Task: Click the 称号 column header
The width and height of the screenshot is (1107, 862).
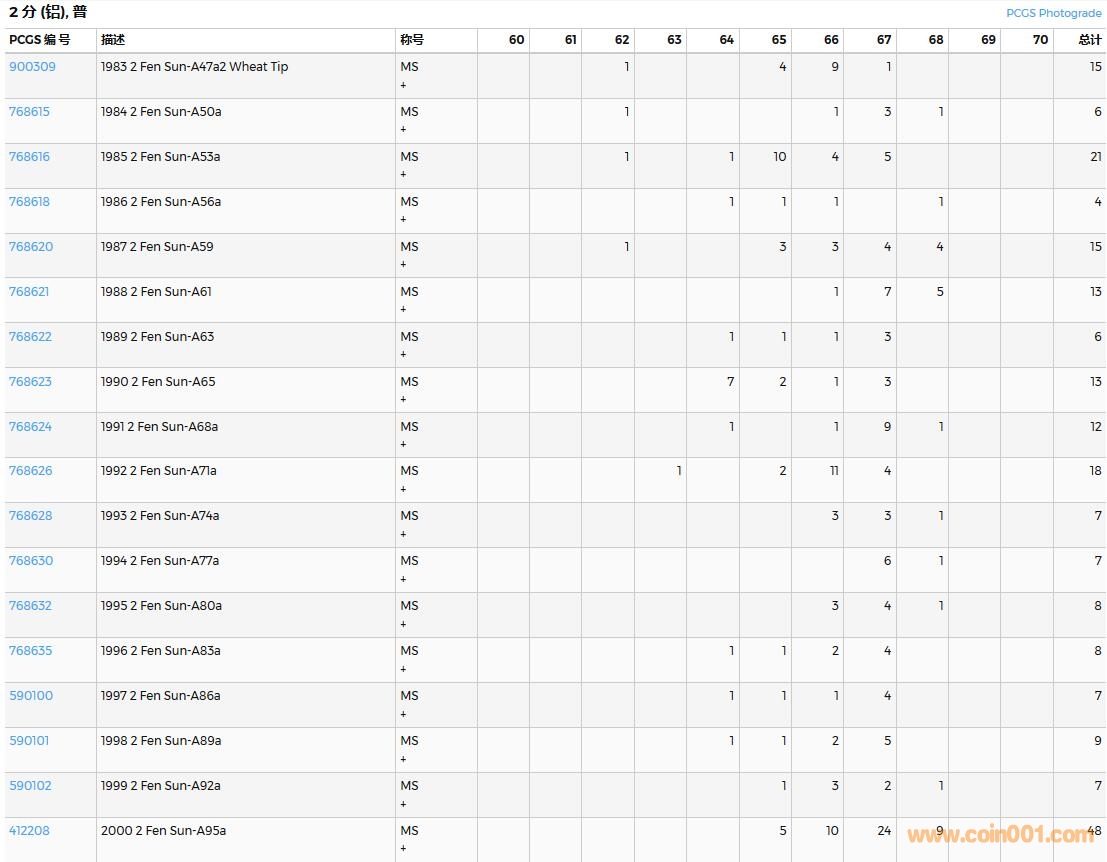Action: click(x=412, y=40)
